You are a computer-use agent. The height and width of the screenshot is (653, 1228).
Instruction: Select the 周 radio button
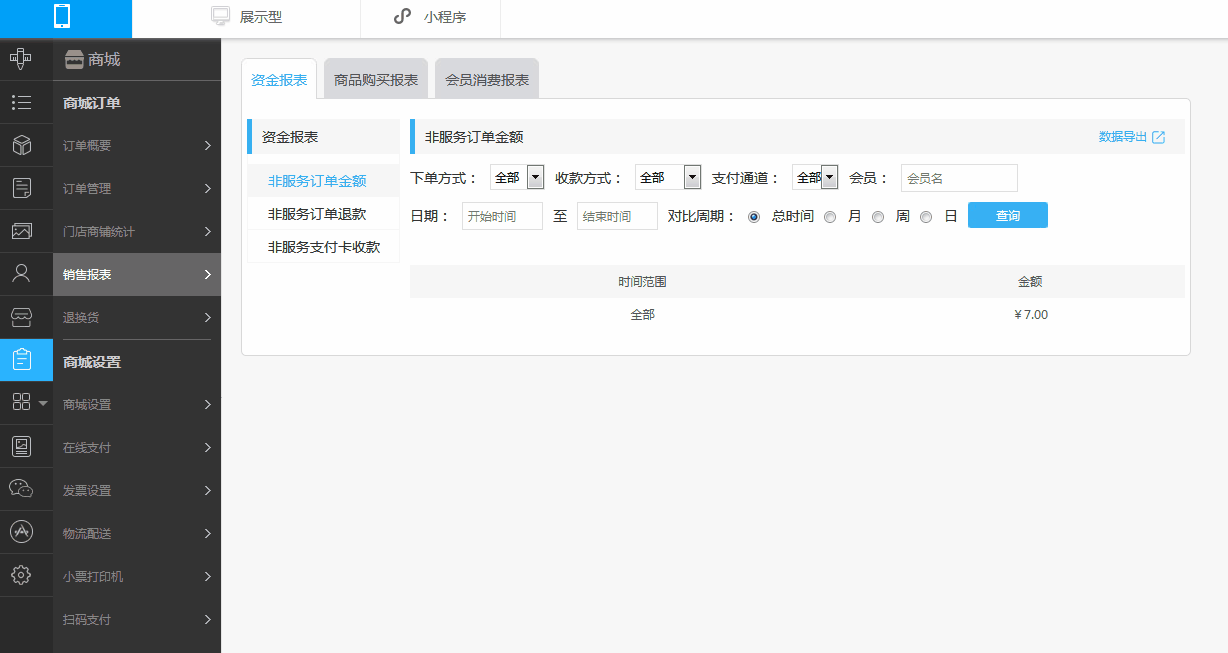point(878,216)
